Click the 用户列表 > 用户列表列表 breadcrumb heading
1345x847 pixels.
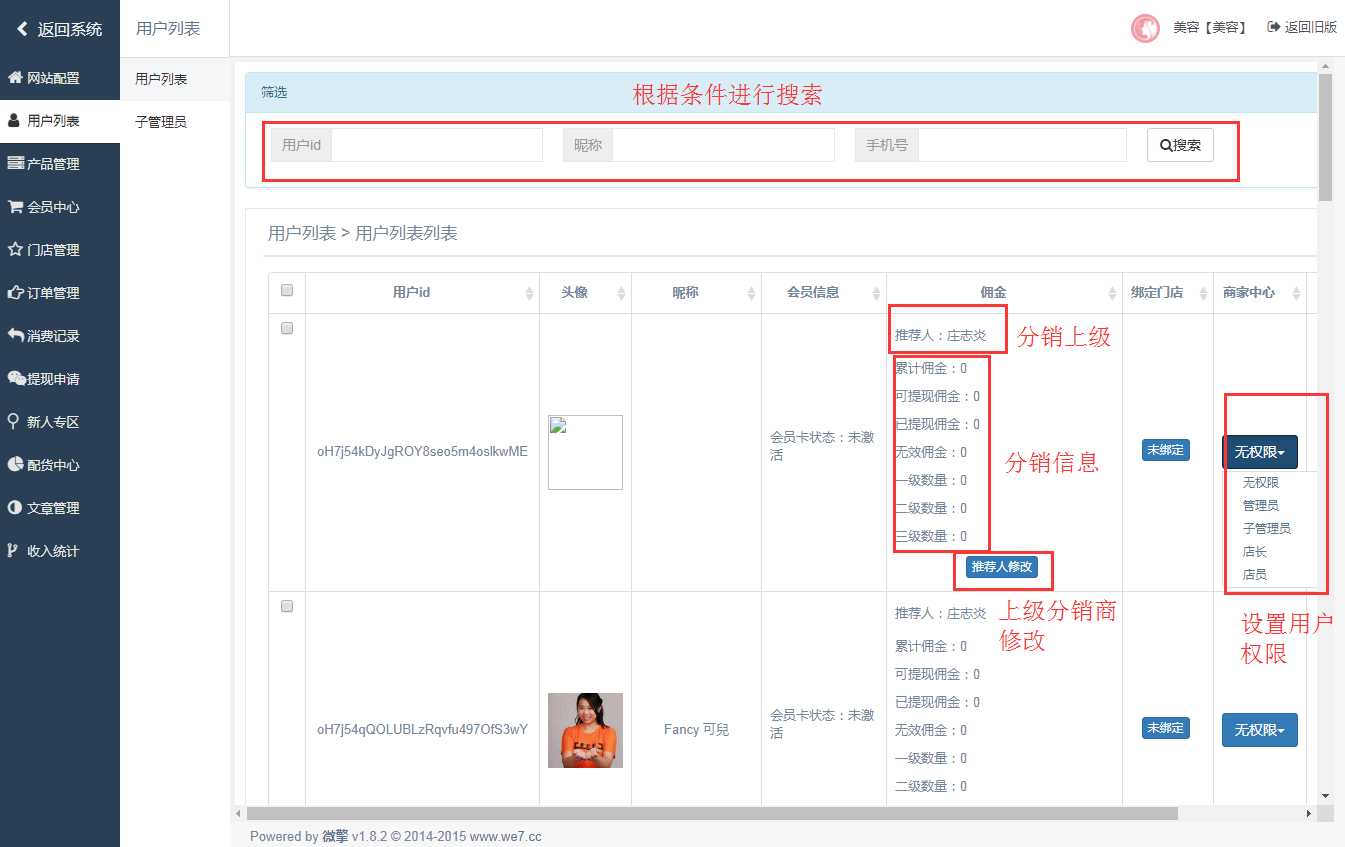[x=363, y=233]
